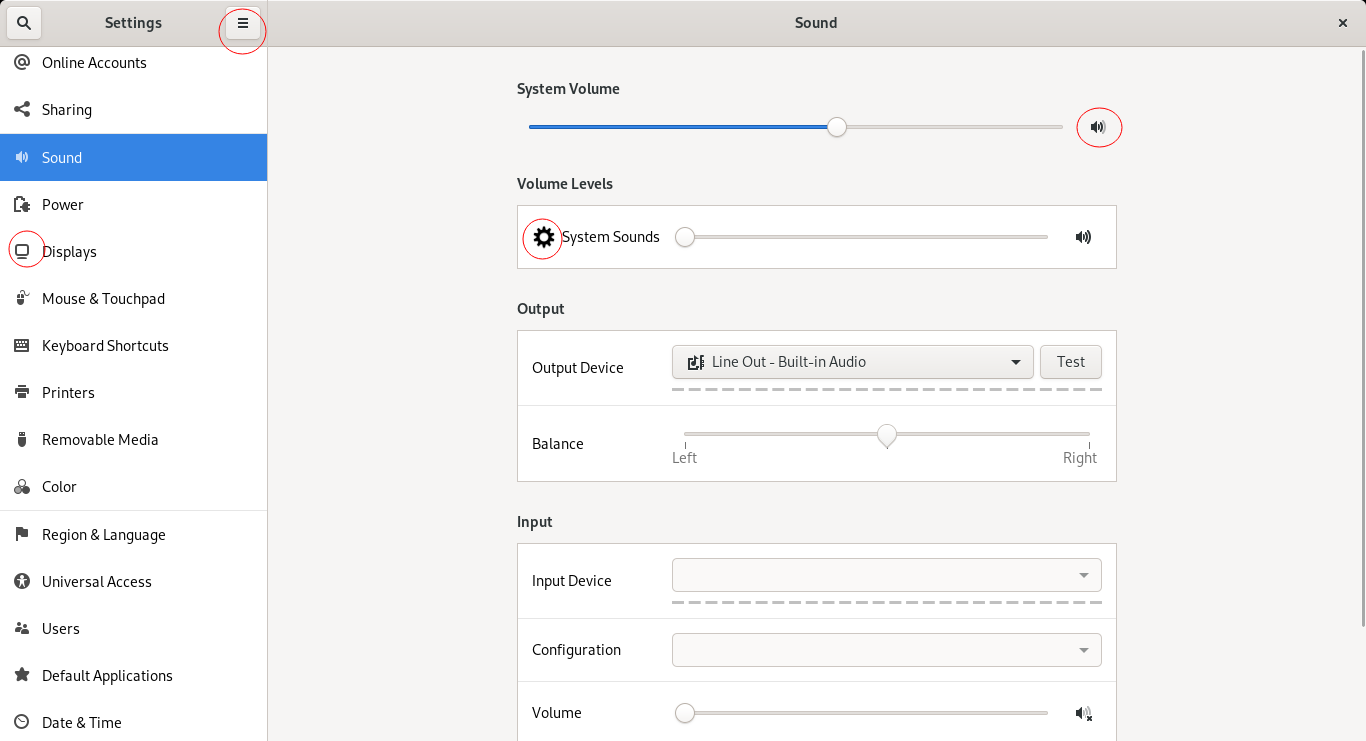Click the "Volume Levels" heading
1366x741 pixels.
click(565, 184)
